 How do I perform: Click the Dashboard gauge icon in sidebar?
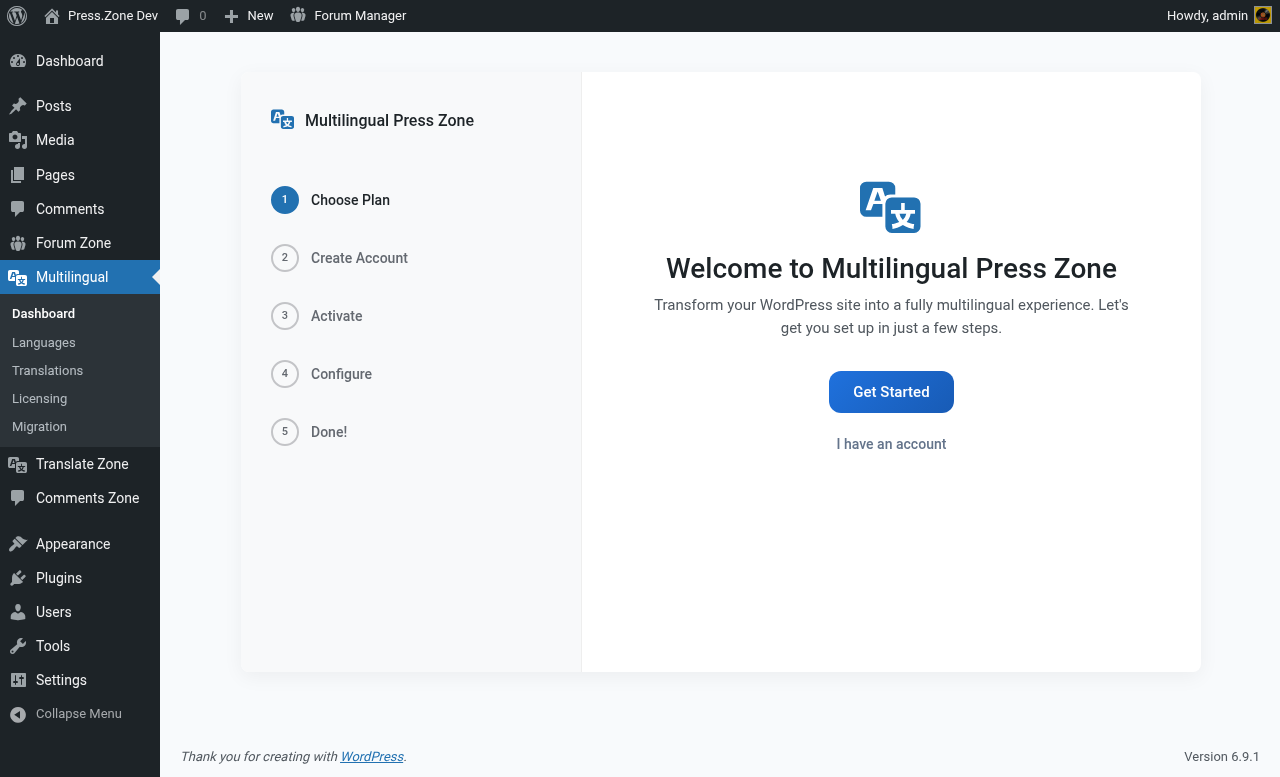18,61
